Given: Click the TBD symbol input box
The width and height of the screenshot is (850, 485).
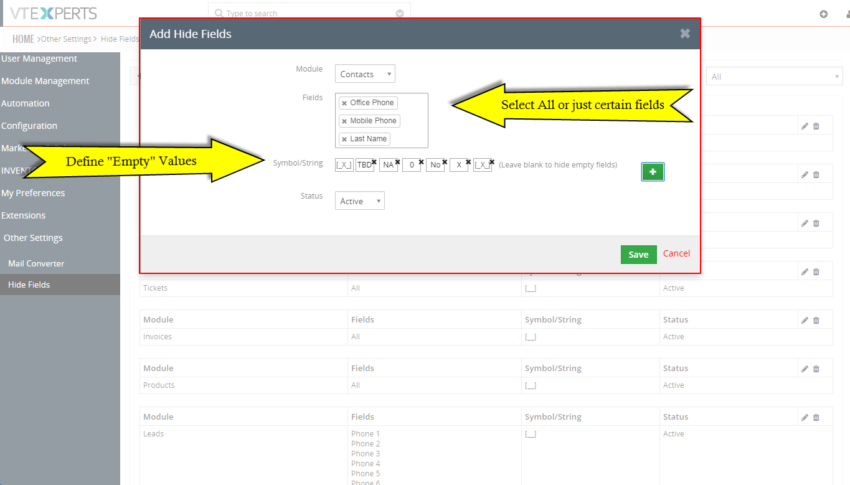Looking at the screenshot, I should [364, 165].
